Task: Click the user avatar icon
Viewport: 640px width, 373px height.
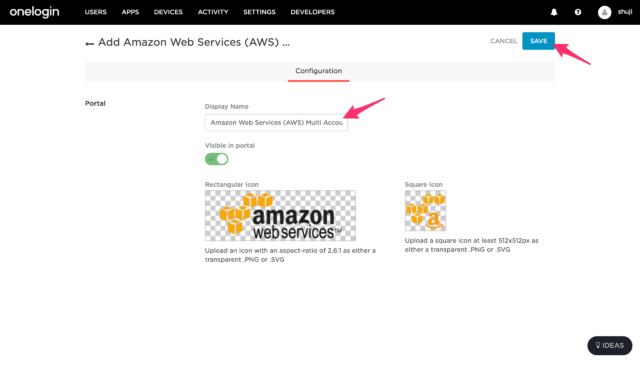Action: [604, 12]
